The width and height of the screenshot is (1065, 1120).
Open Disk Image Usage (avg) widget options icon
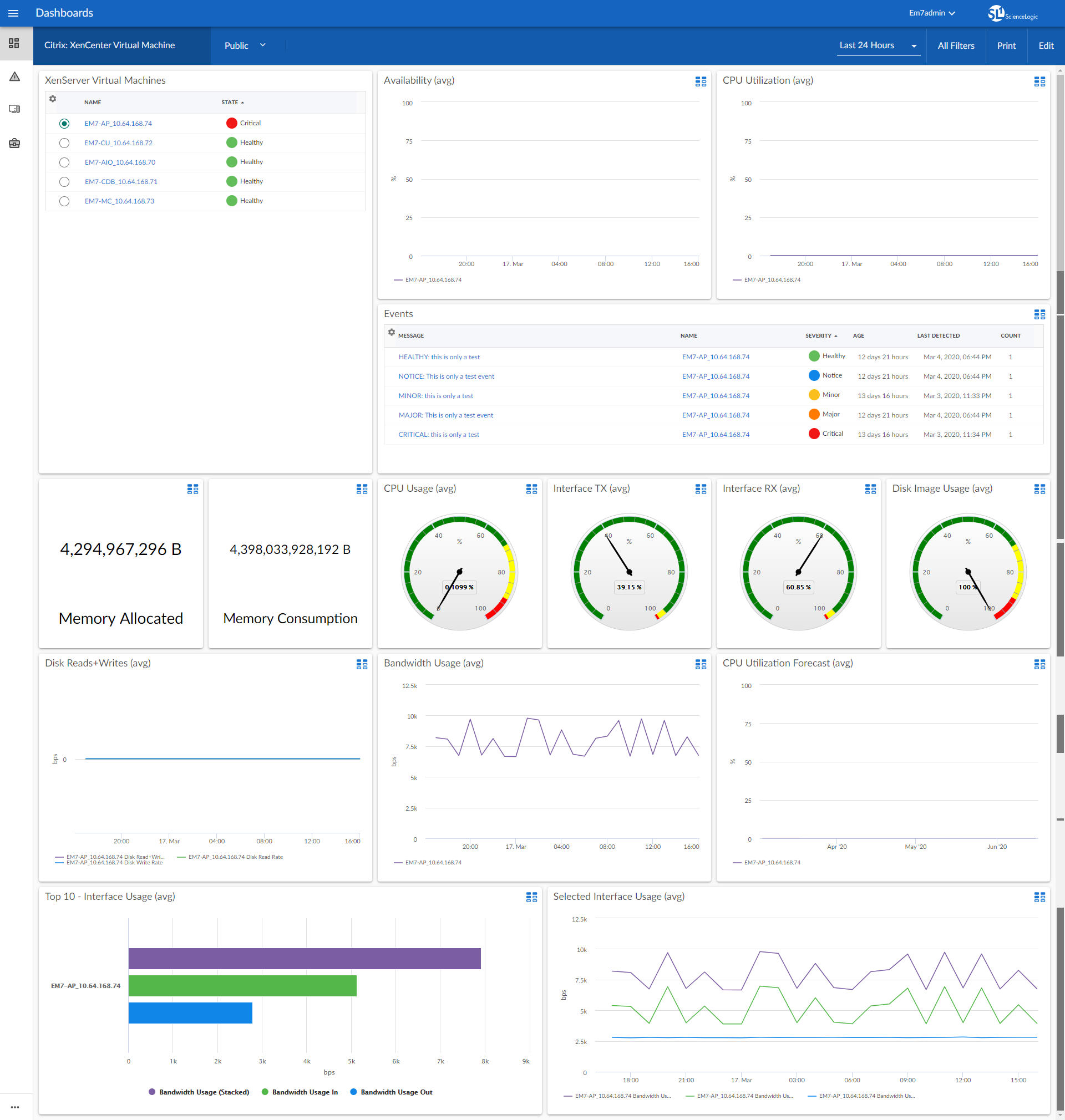point(1039,489)
